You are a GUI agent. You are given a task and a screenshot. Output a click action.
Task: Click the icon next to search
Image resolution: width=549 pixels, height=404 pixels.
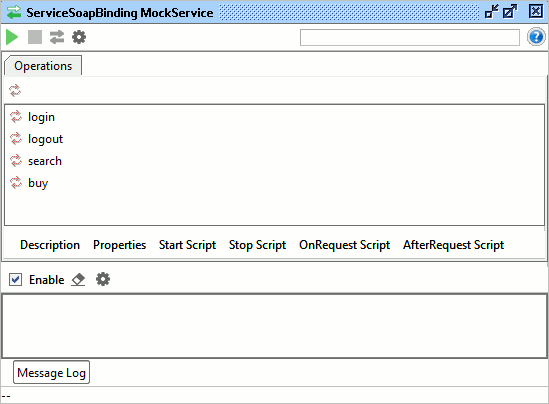click(x=16, y=161)
